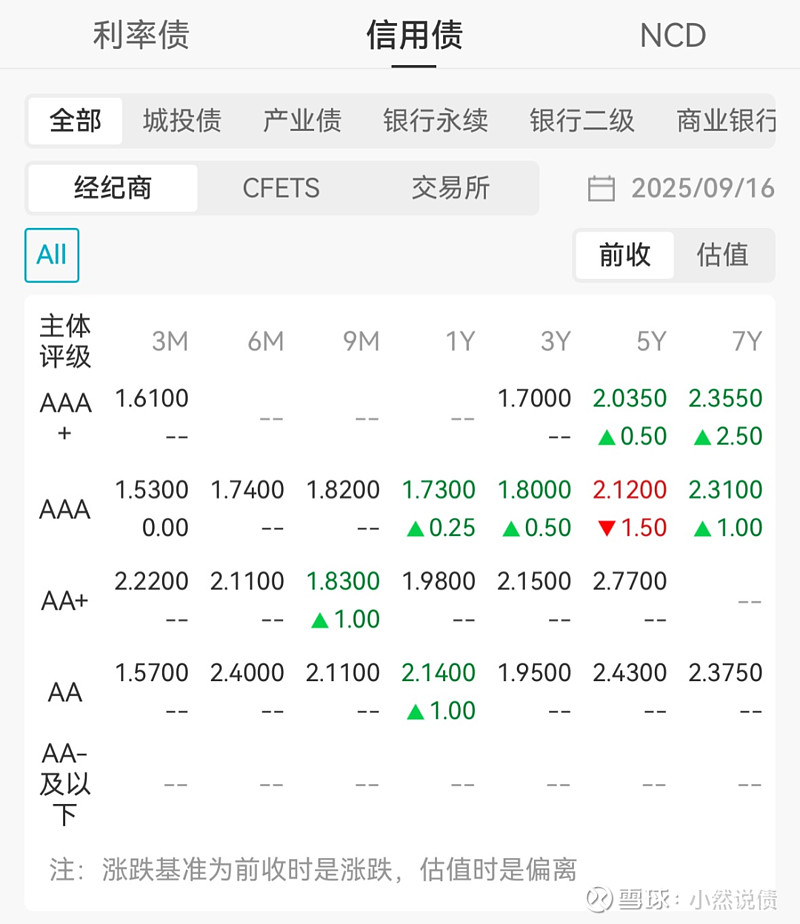Switch to the 利率债 tab

pos(141,35)
